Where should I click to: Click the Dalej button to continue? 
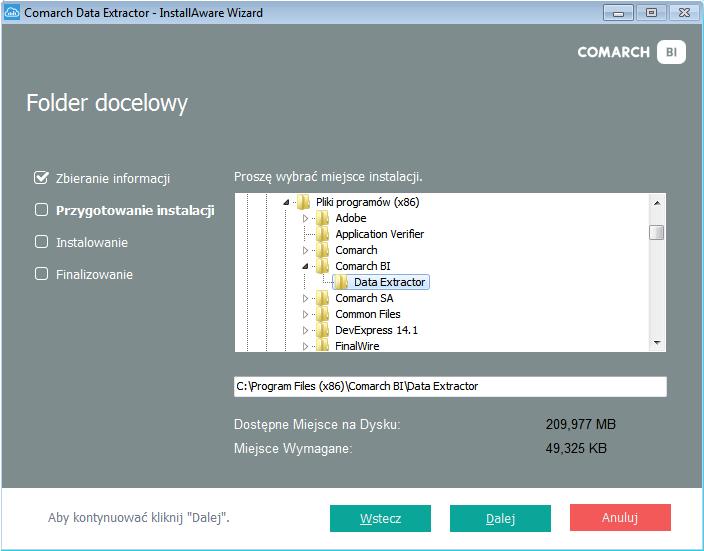point(500,518)
